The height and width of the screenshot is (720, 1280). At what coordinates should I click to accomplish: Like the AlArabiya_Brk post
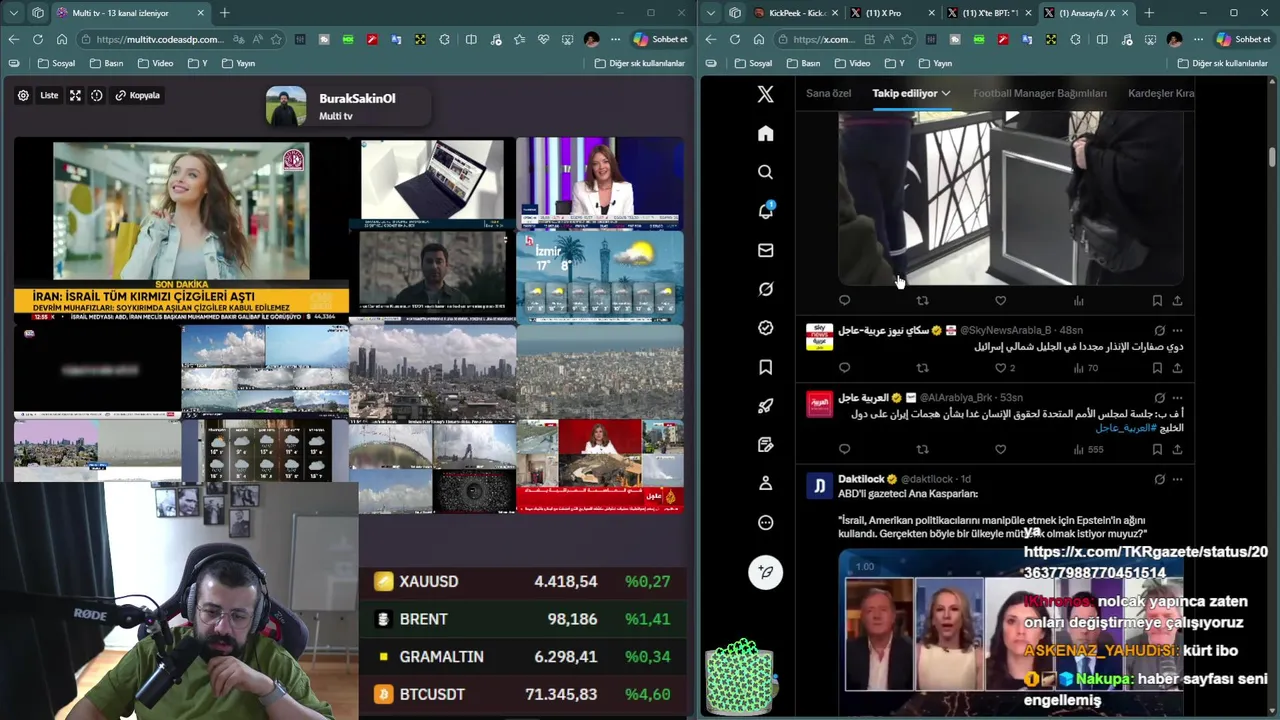(x=1000, y=449)
